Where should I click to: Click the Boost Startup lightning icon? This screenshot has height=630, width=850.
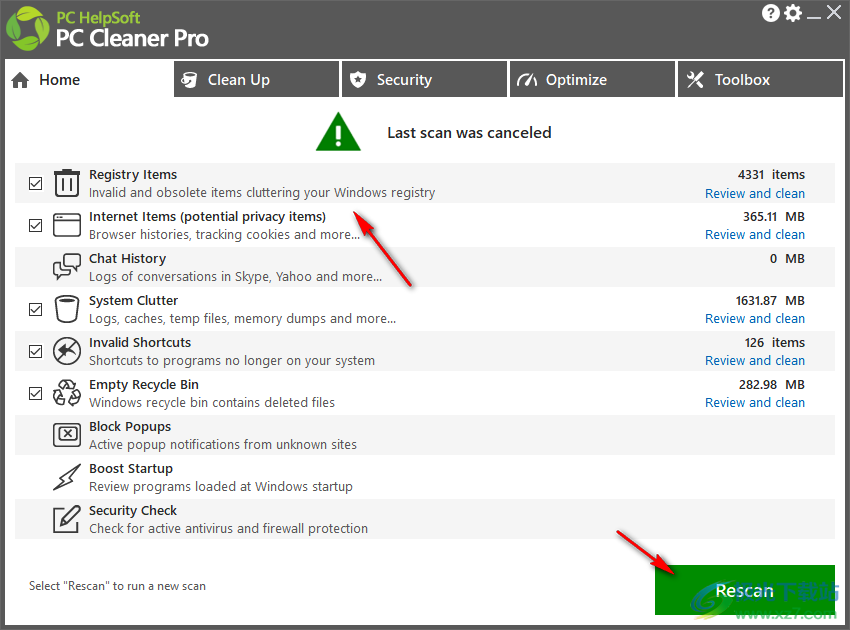click(67, 477)
